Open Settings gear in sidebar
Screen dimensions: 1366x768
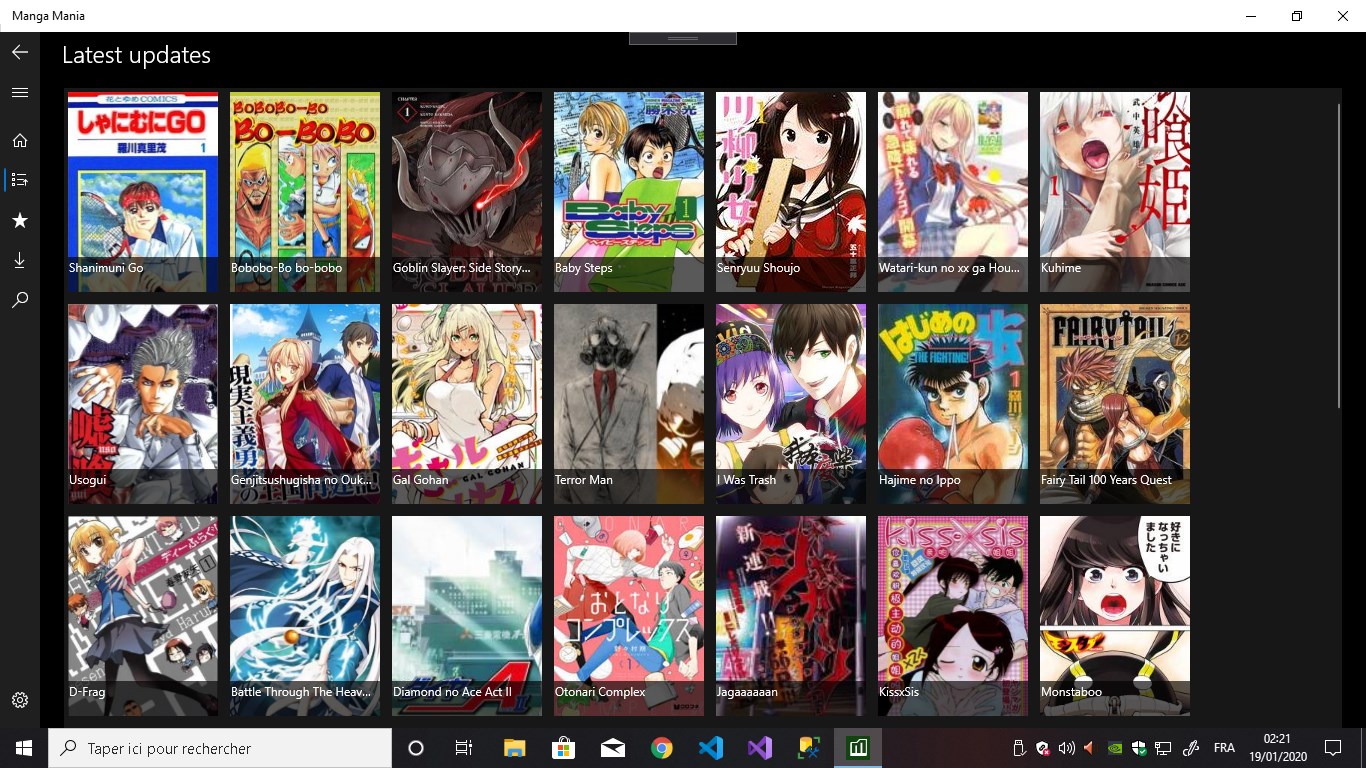[x=19, y=700]
